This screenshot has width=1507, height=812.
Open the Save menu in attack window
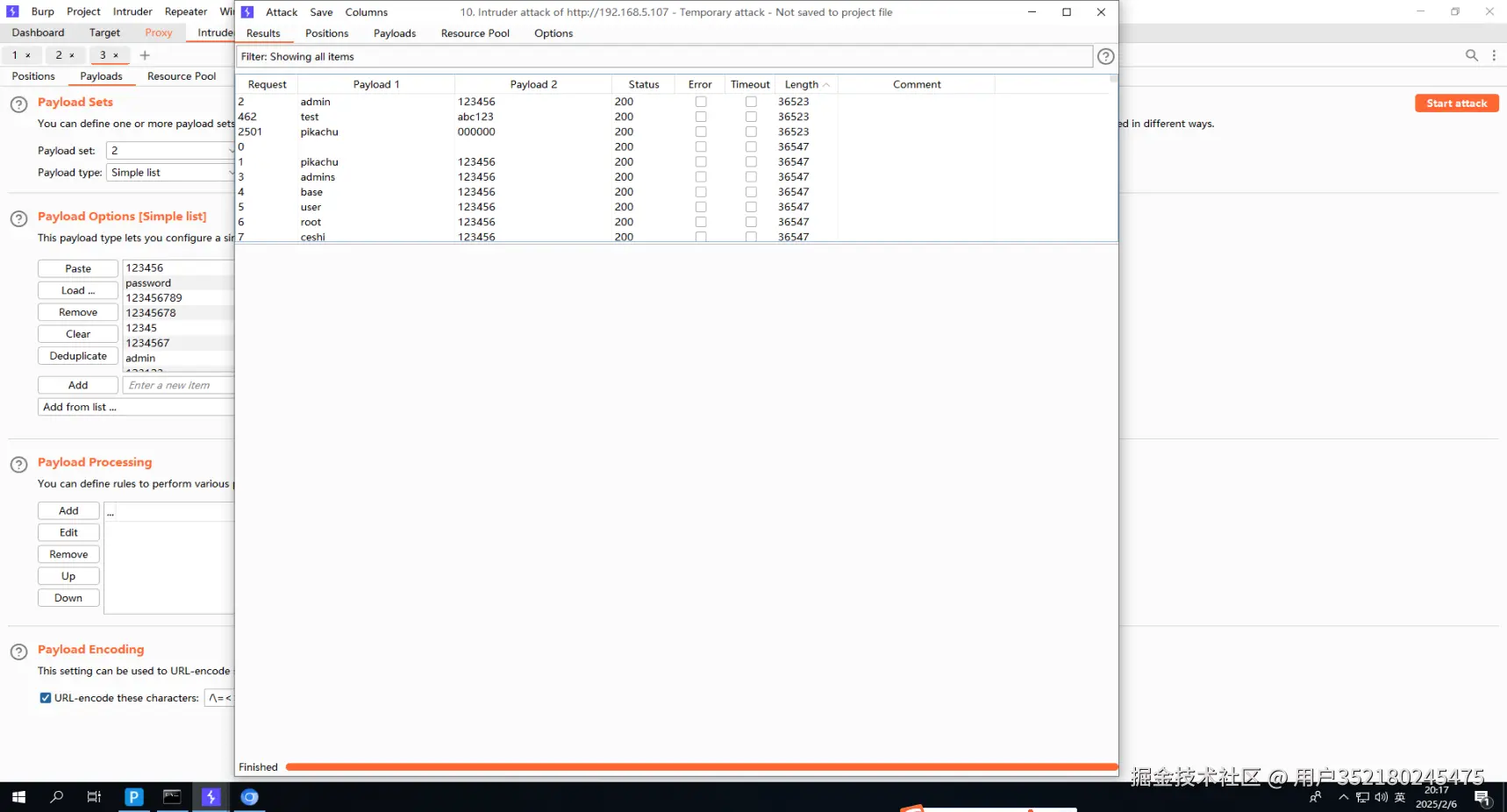321,12
